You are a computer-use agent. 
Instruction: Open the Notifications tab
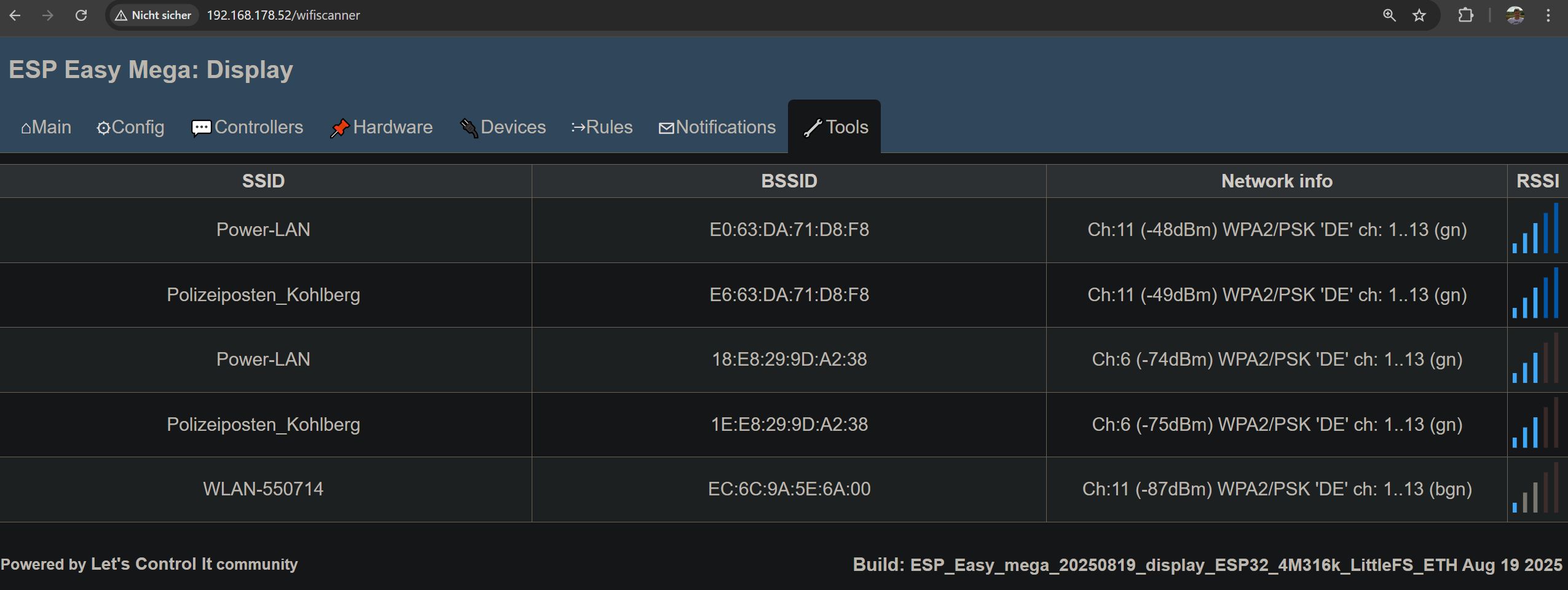pos(717,127)
